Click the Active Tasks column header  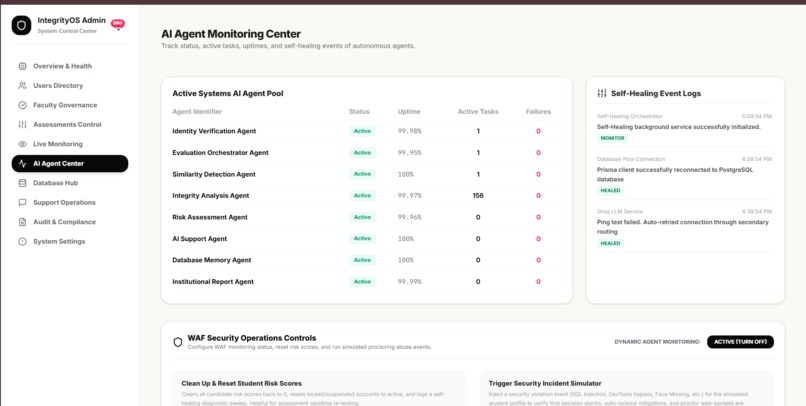point(478,112)
